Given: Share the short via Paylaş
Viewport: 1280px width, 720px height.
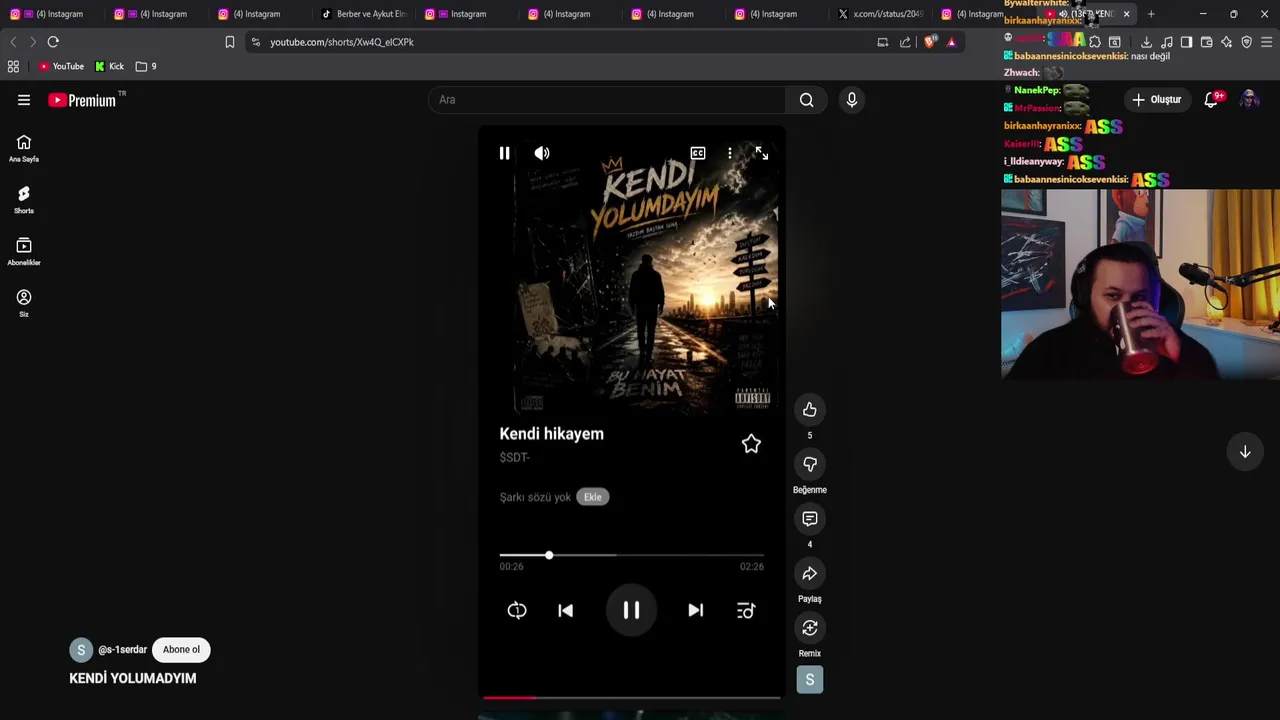Looking at the screenshot, I should coord(810,574).
